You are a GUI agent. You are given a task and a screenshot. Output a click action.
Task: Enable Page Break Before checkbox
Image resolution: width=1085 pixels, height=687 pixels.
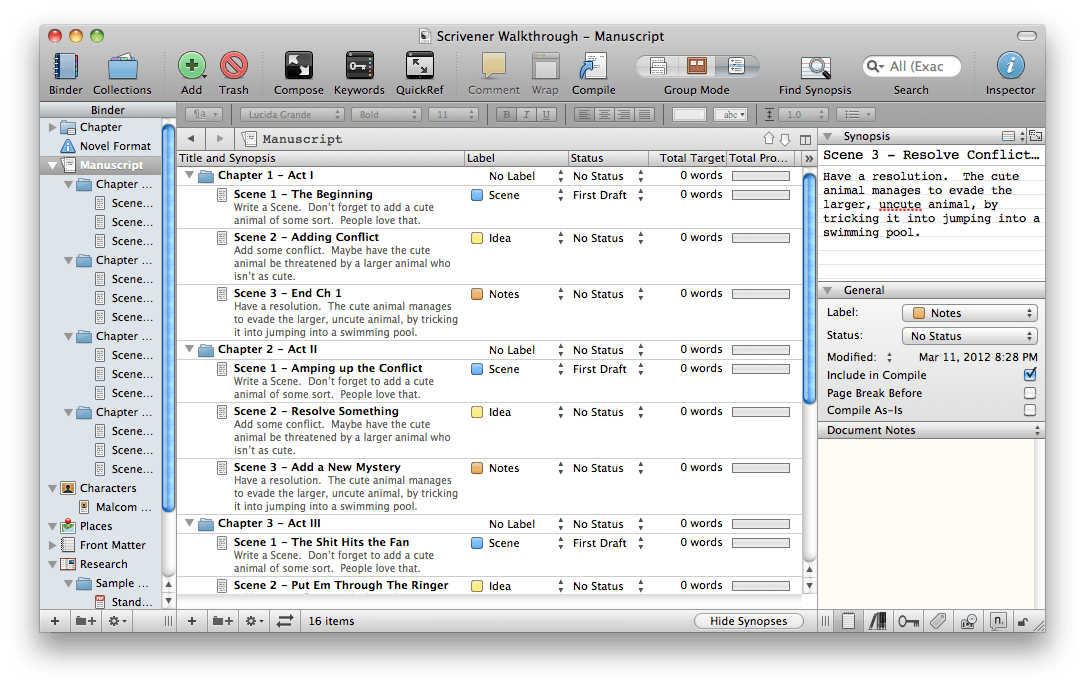pos(1030,393)
